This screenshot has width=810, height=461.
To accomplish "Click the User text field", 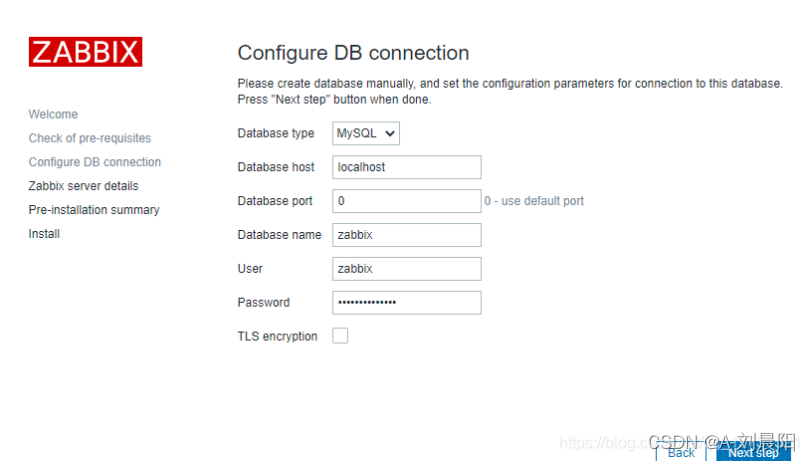I will pyautogui.click(x=406, y=269).
